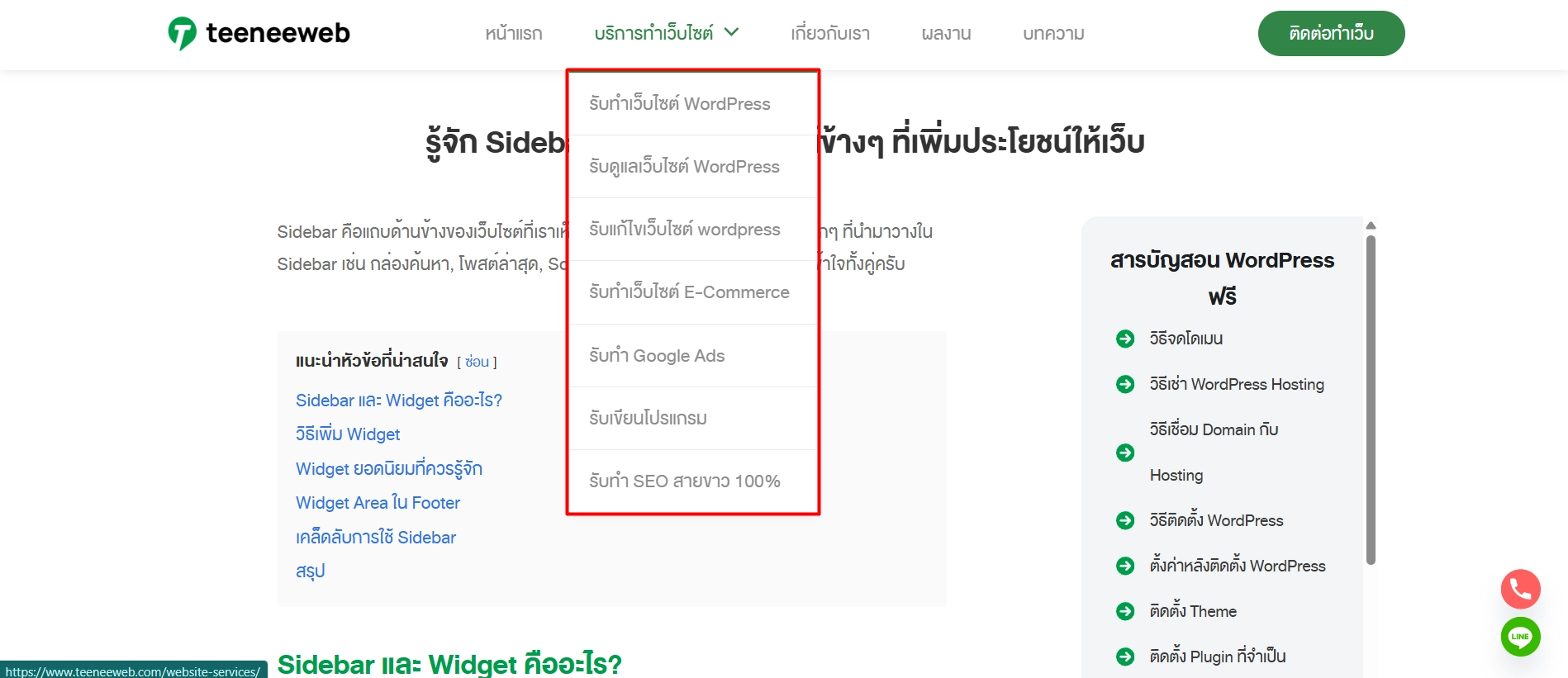Jump to Sidebar และ Widget คืออะไร? section
This screenshot has width=1568, height=678.
point(399,401)
